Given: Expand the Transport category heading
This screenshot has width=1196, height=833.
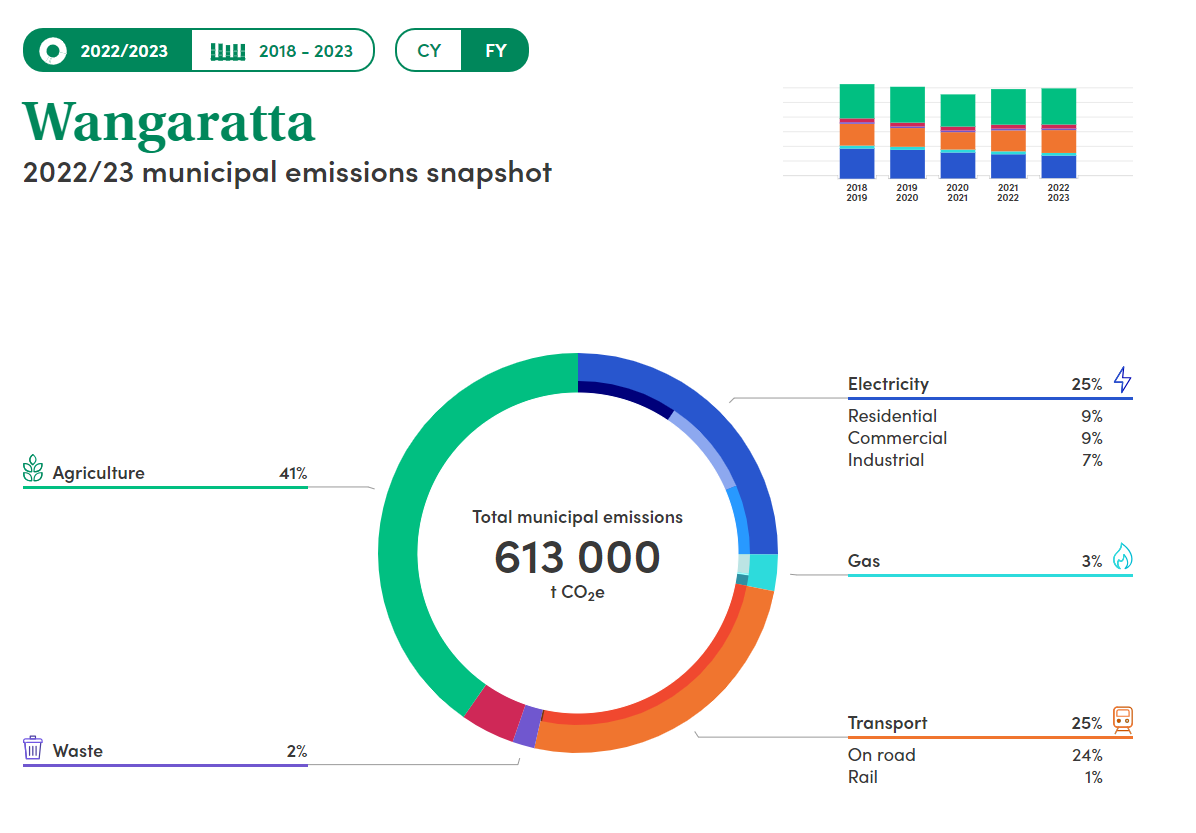Looking at the screenshot, I should point(887,723).
